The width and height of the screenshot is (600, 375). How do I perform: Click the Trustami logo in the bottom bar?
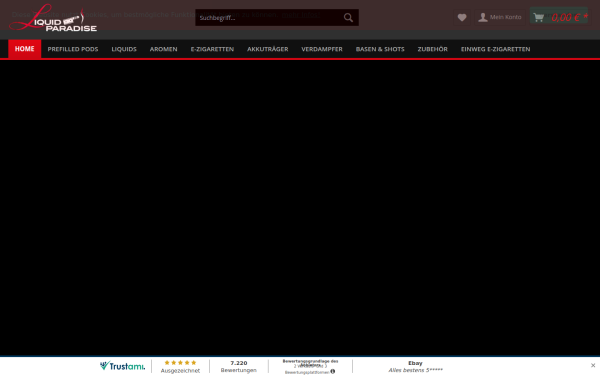122,366
